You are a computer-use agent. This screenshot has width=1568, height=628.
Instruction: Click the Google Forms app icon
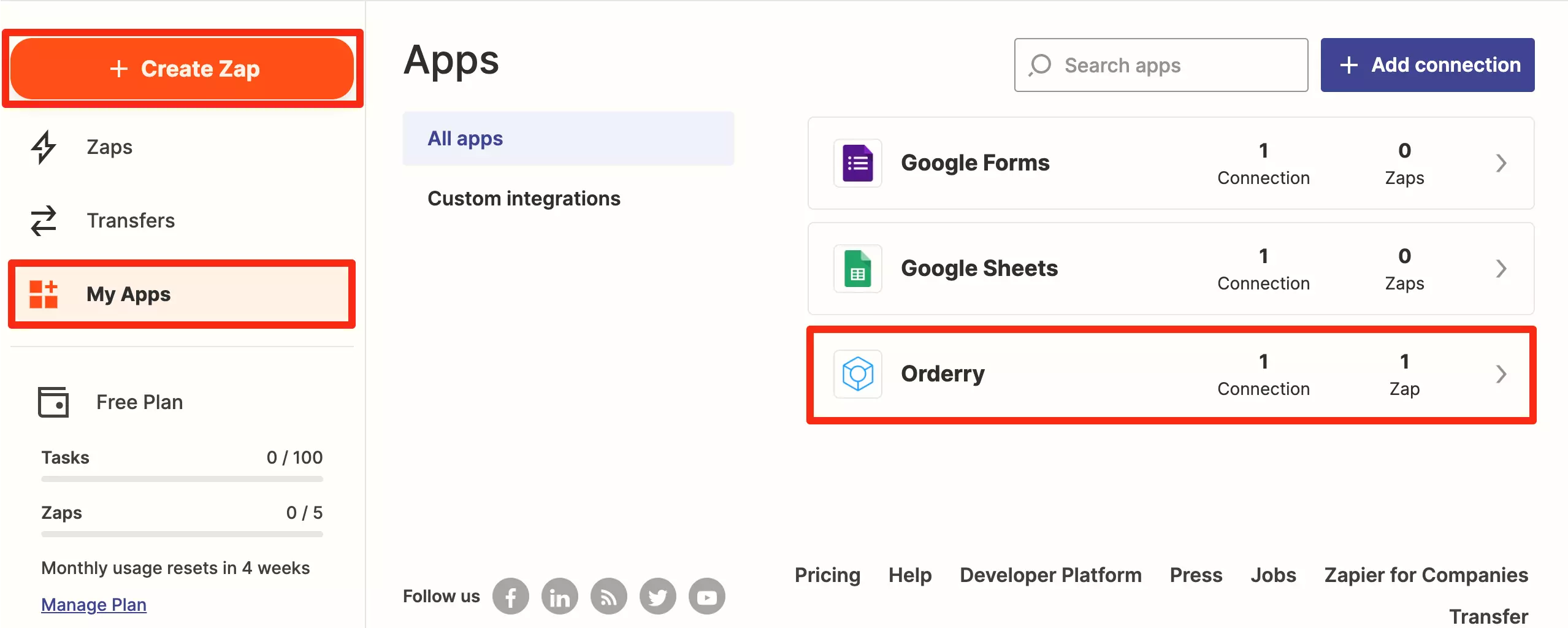(858, 163)
